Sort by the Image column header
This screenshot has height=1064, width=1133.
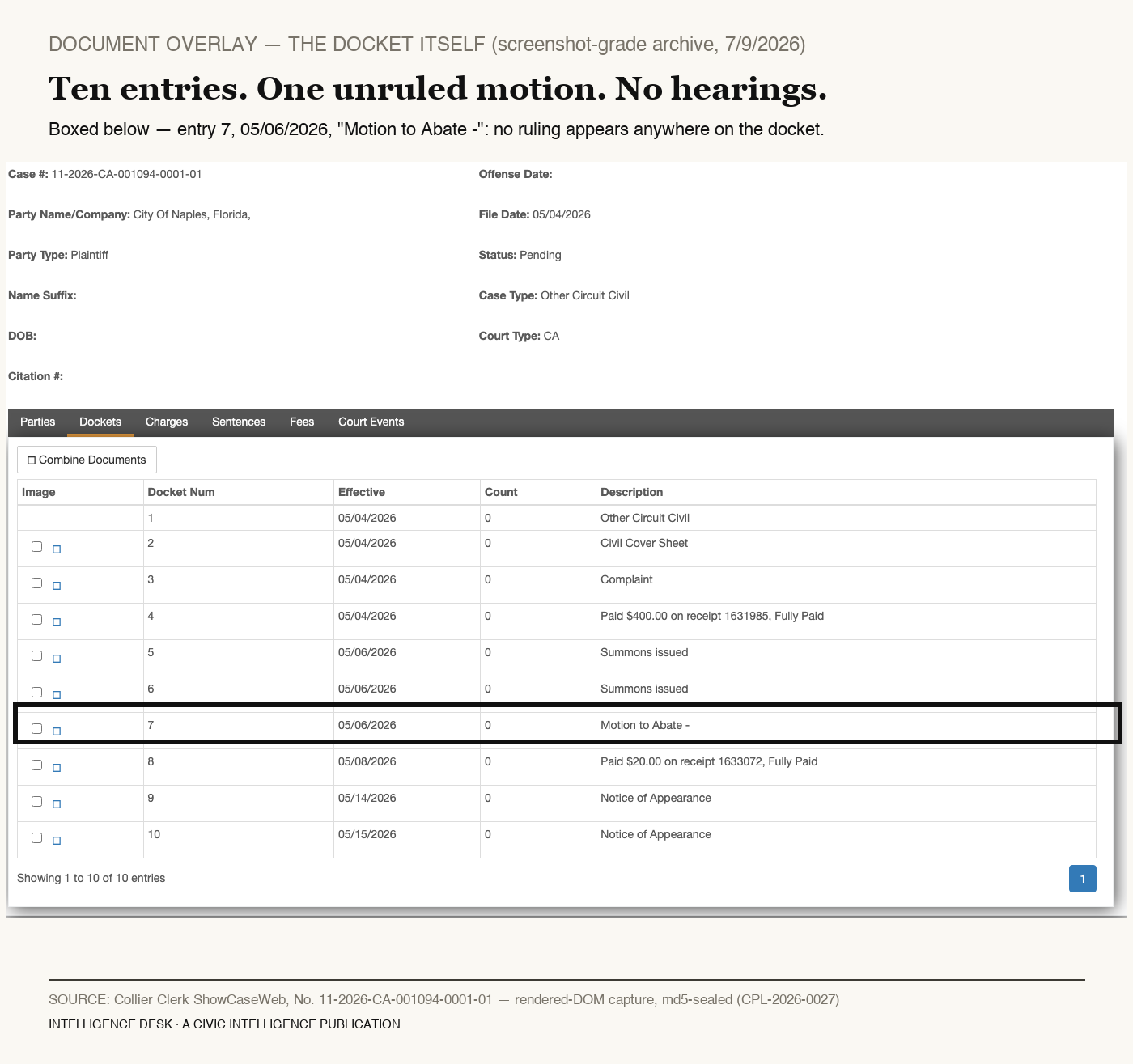click(x=80, y=492)
